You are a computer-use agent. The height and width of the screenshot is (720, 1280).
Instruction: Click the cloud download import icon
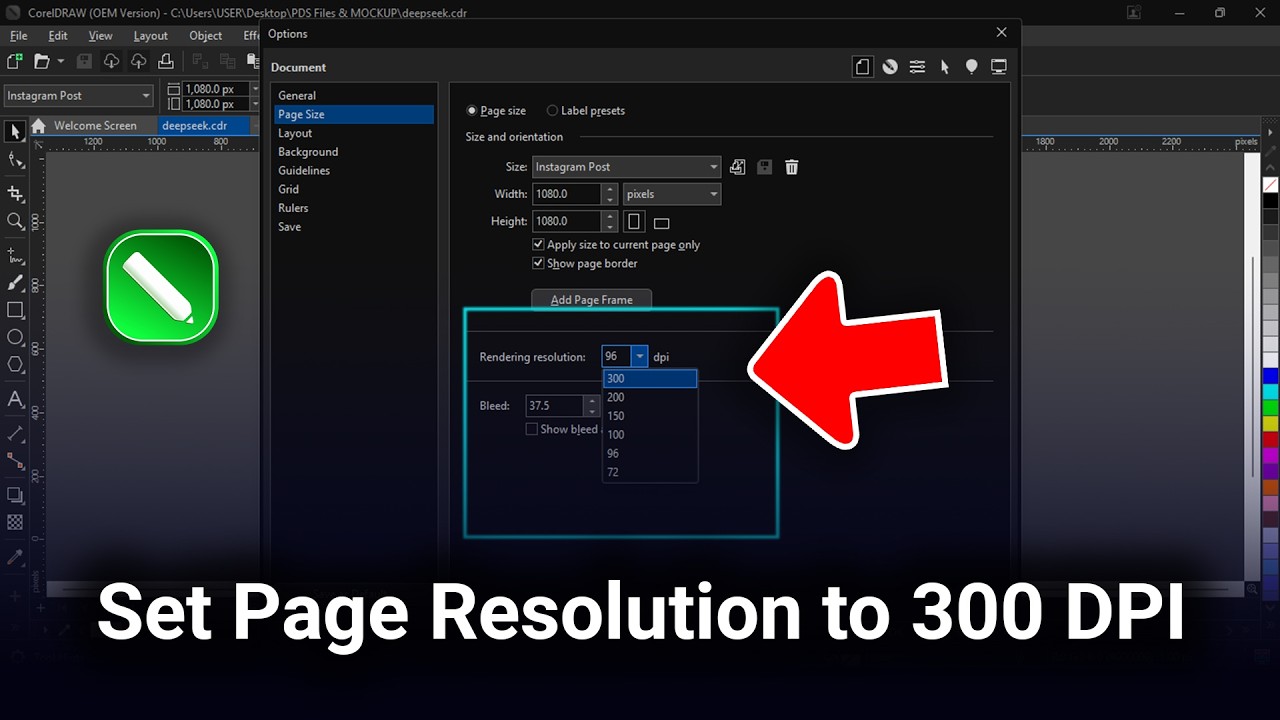tap(112, 62)
